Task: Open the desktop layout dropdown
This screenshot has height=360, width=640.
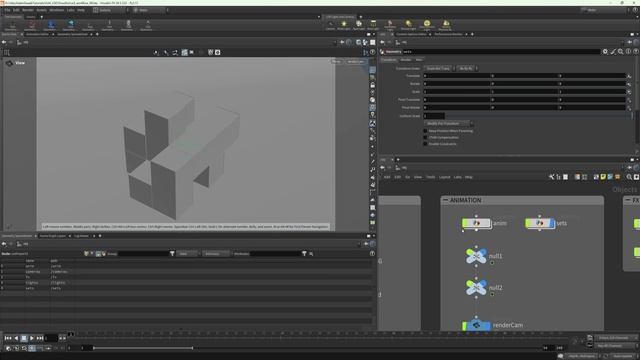Action: click(111, 10)
